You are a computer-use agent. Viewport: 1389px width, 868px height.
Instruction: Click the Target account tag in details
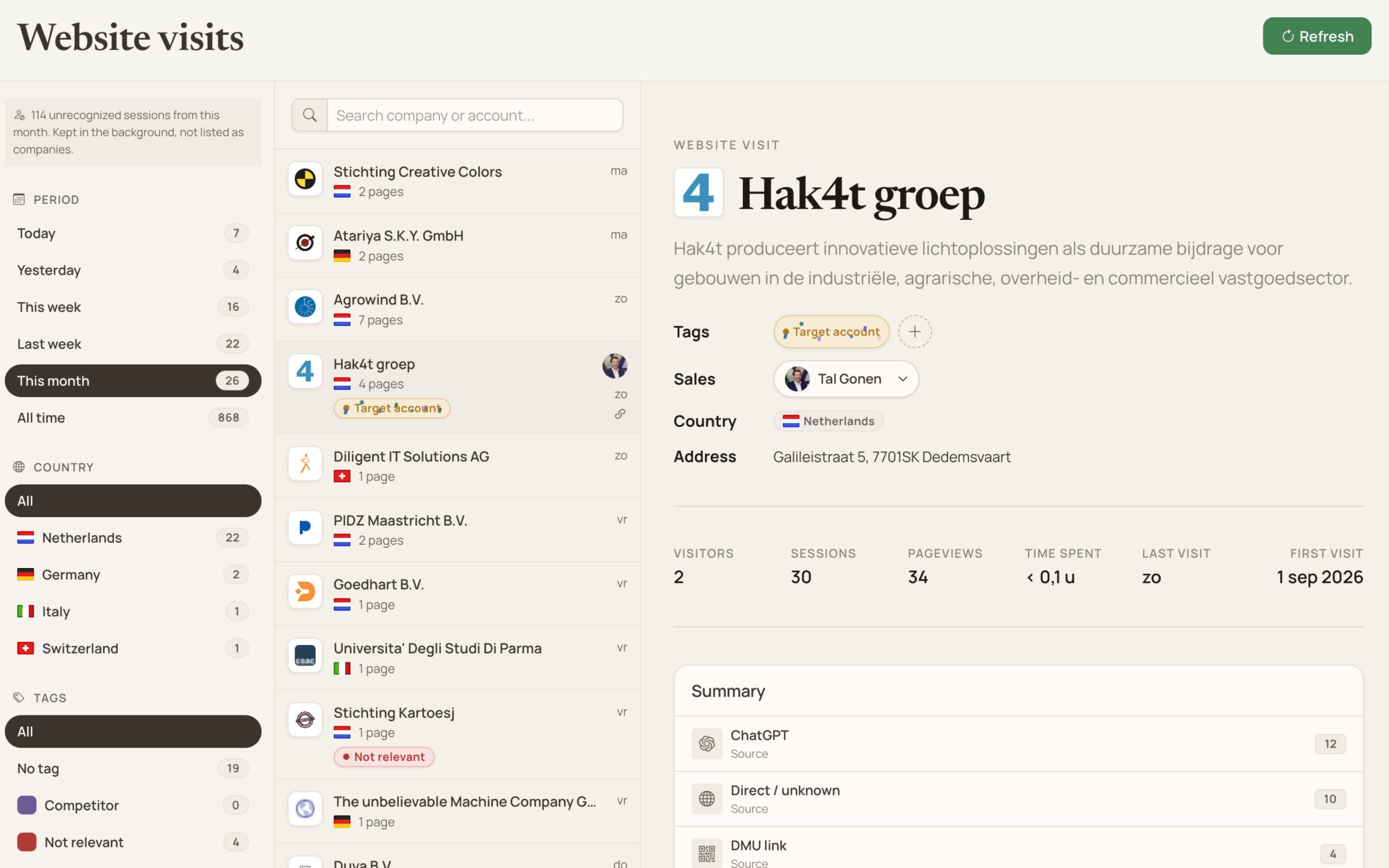[x=831, y=332]
